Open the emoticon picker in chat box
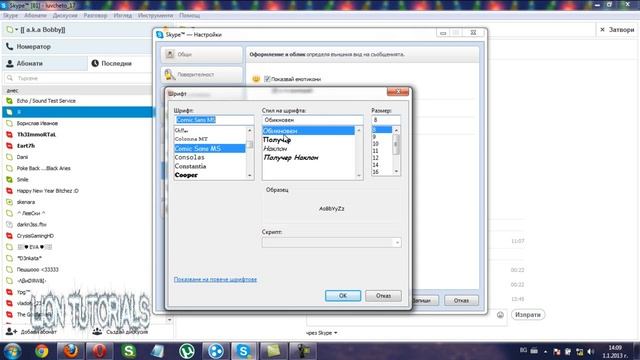 pyautogui.click(x=500, y=315)
